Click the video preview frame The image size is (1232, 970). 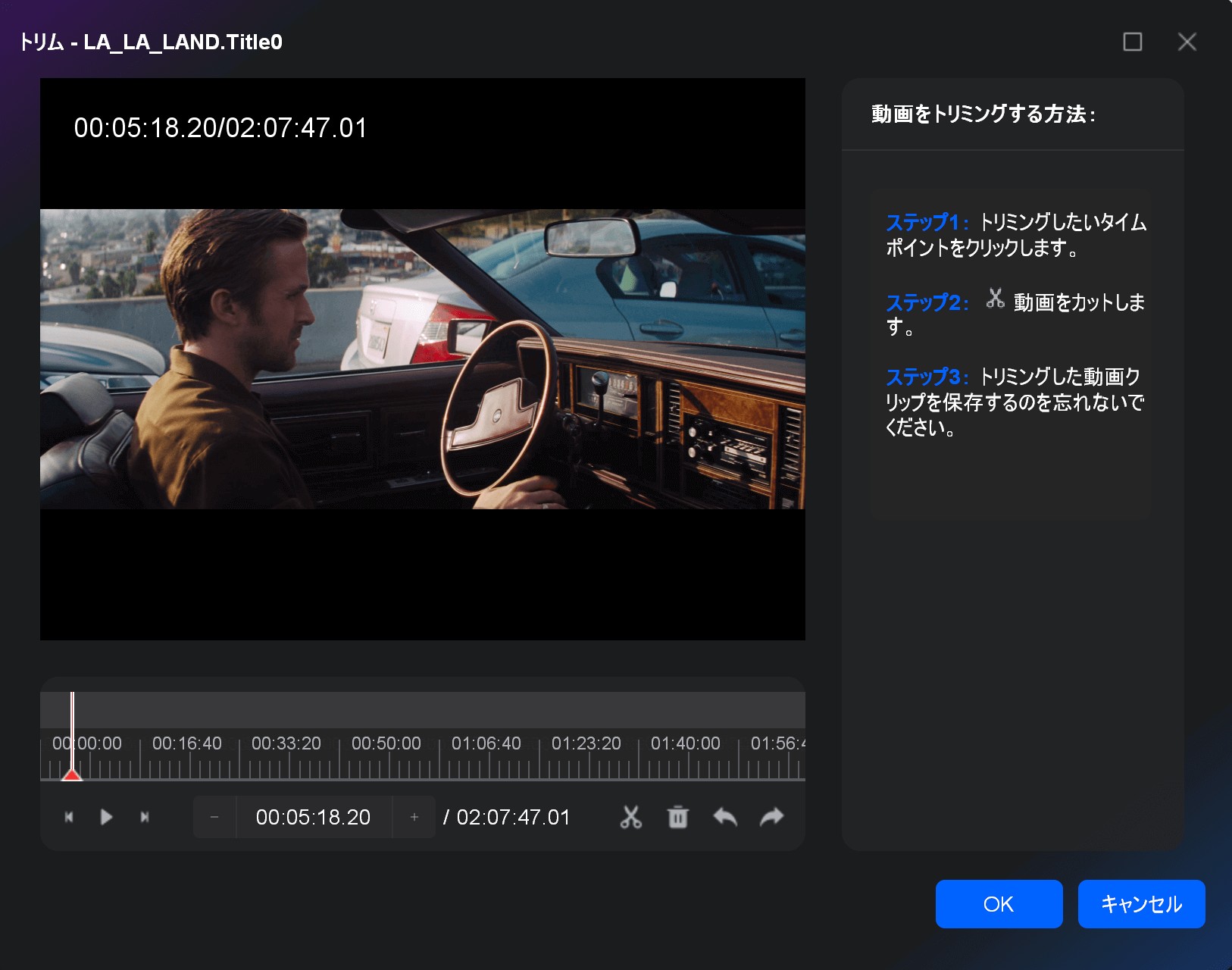423,359
